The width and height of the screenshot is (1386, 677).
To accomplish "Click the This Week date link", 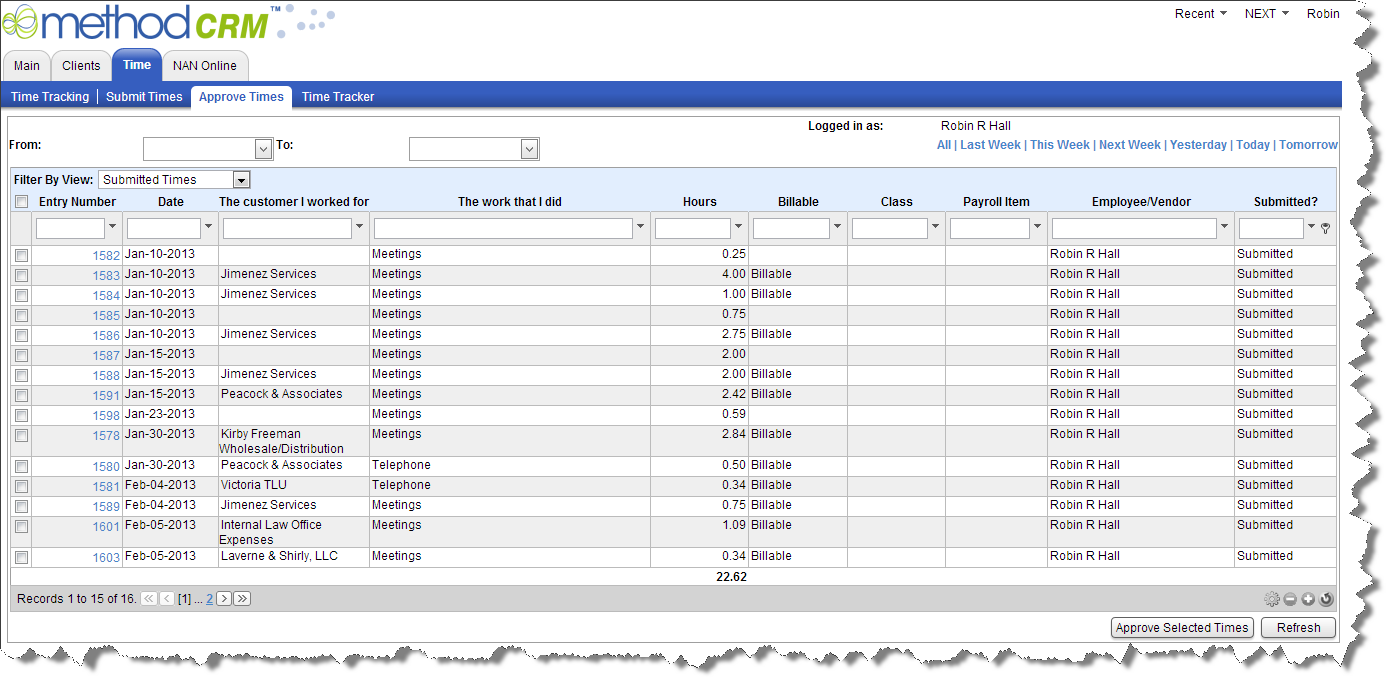I will tap(1059, 145).
